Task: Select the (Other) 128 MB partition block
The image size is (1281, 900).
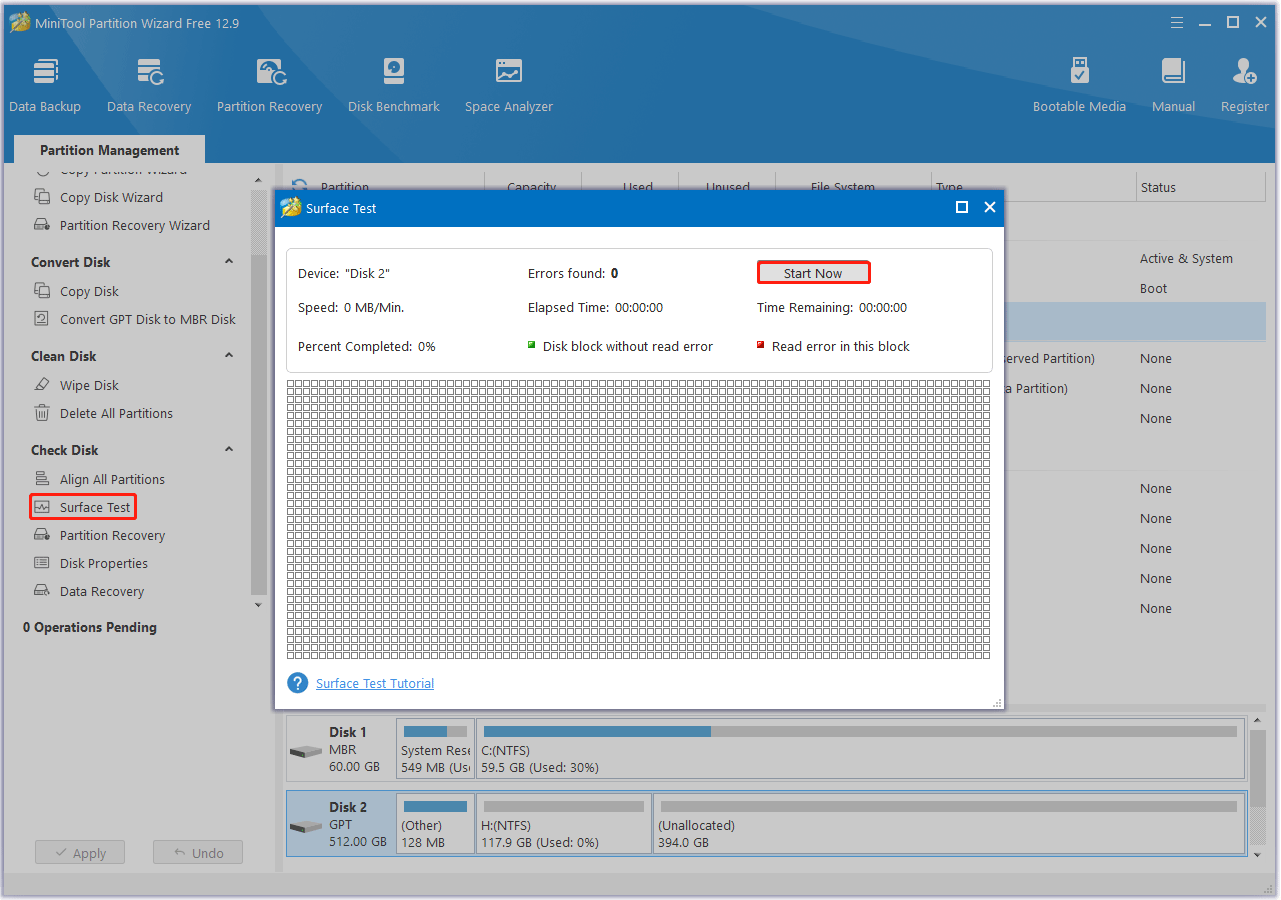Action: (x=435, y=824)
